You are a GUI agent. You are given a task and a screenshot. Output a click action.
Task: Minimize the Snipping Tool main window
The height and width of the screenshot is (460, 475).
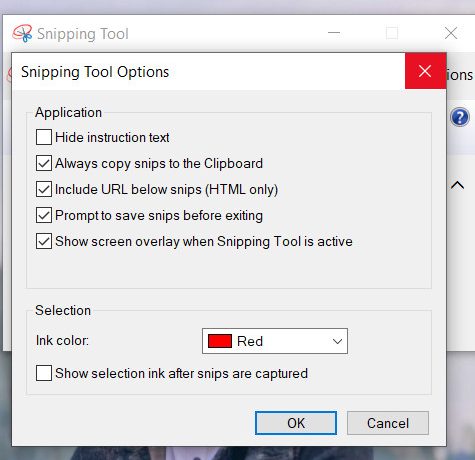[x=334, y=33]
